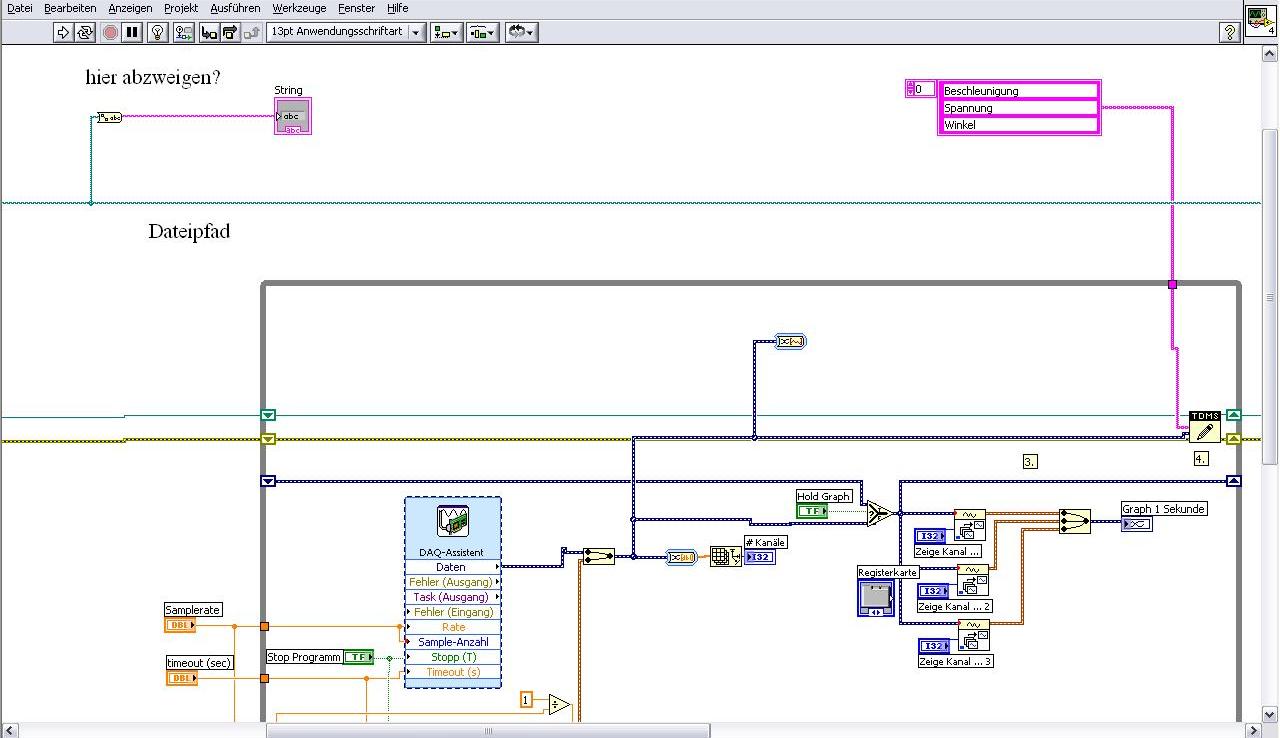Open the Align Objects dropdown
1280x738 pixels.
[x=446, y=32]
